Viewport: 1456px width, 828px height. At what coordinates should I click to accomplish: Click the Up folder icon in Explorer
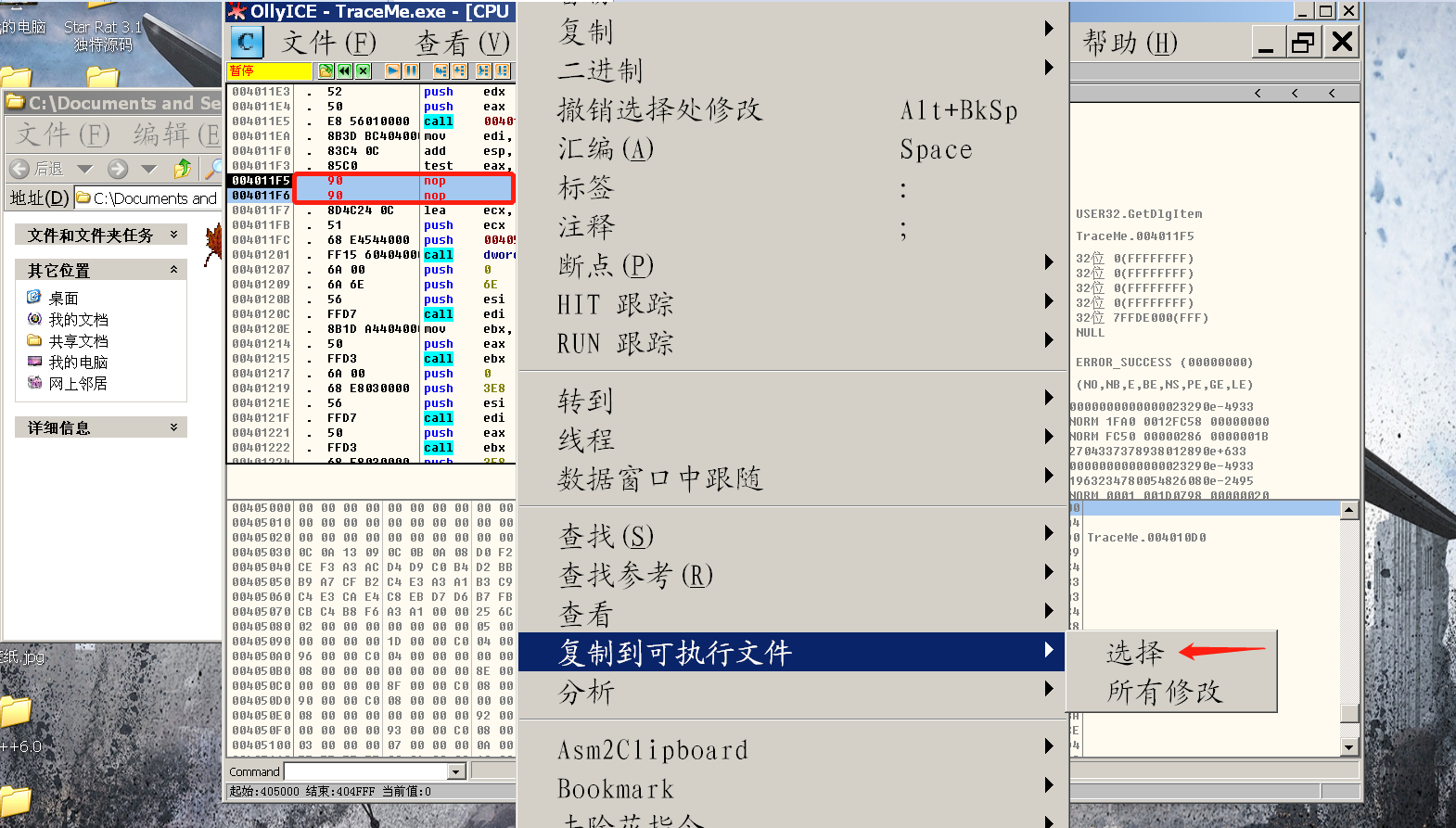coord(183,169)
